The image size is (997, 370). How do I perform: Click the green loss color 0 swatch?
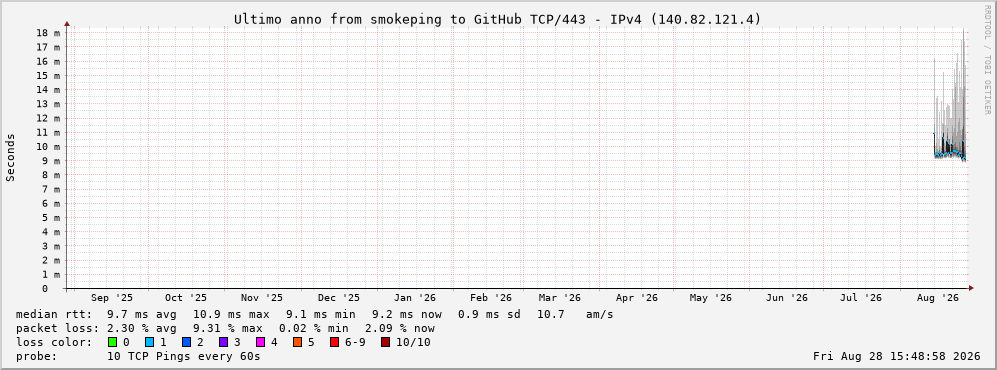click(x=113, y=342)
